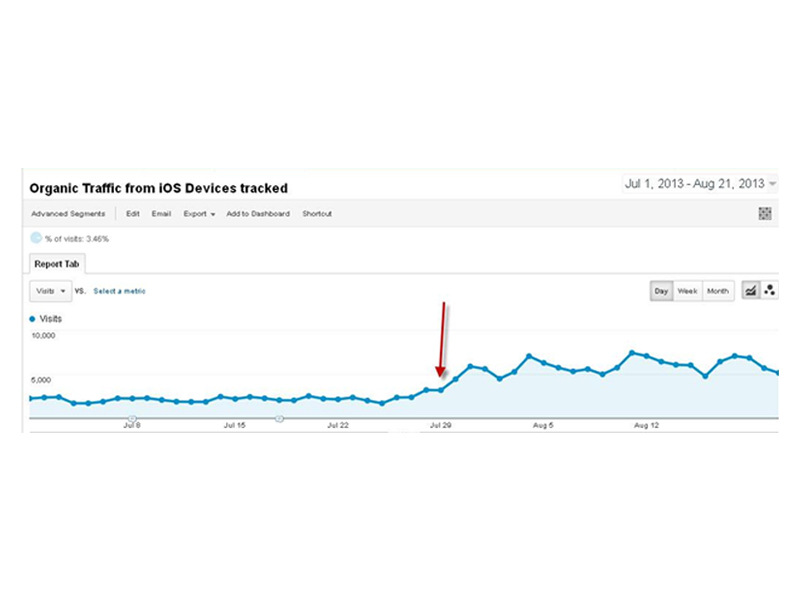This screenshot has width=800, height=600.
Task: Click the red arrow pointing at the chart
Action: (x=441, y=342)
